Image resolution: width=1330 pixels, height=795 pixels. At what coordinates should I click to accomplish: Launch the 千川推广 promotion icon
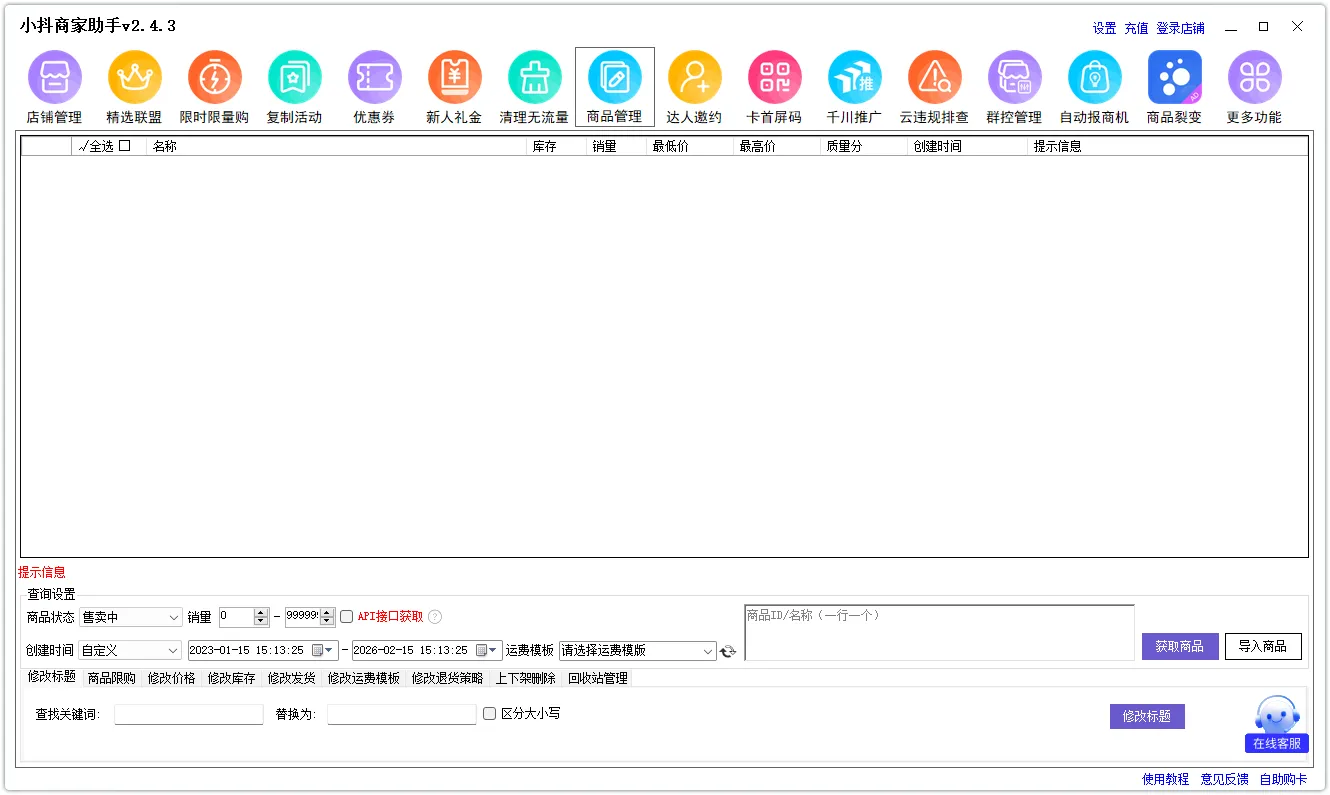(854, 78)
